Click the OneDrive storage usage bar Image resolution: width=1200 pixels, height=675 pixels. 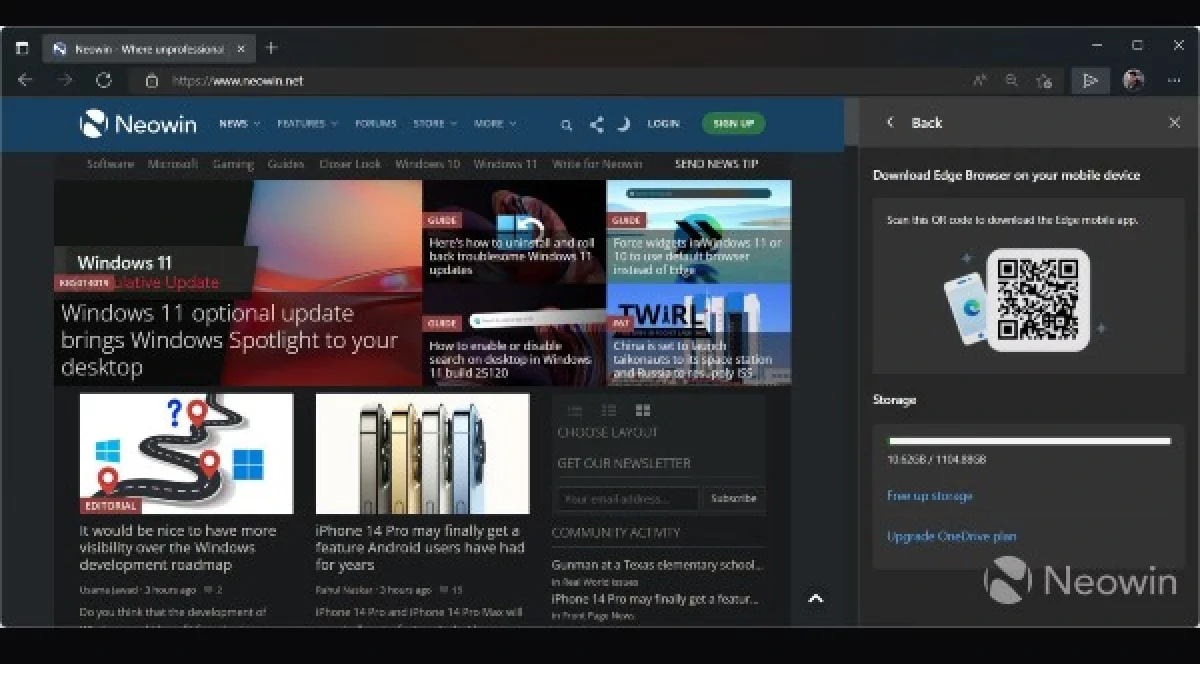pyautogui.click(x=1029, y=441)
